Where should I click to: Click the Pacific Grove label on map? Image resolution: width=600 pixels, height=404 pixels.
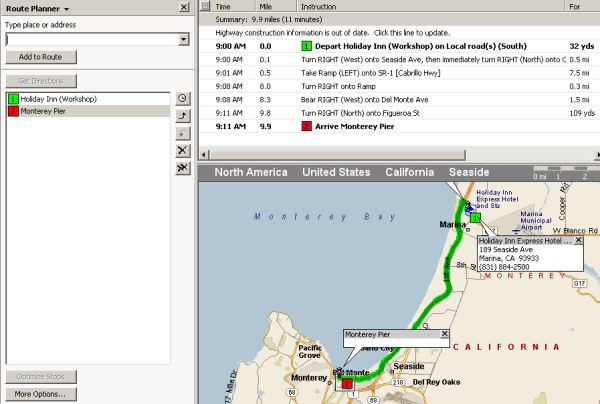pyautogui.click(x=310, y=352)
